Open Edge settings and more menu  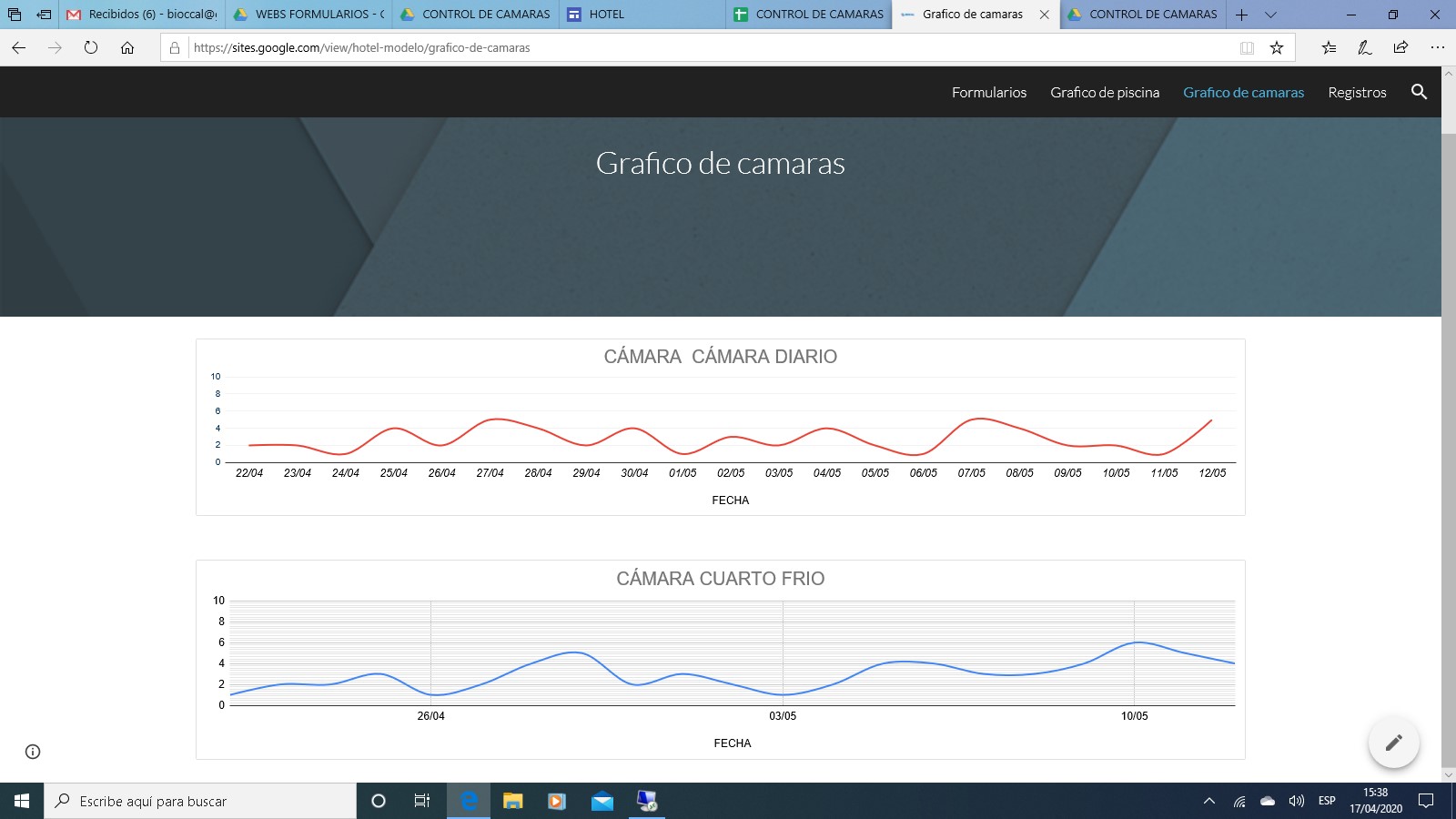(1437, 48)
